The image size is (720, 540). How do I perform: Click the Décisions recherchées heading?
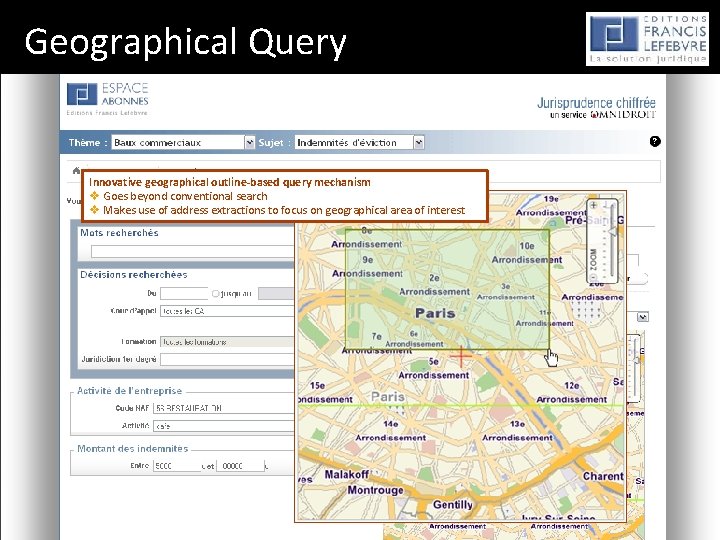(134, 275)
